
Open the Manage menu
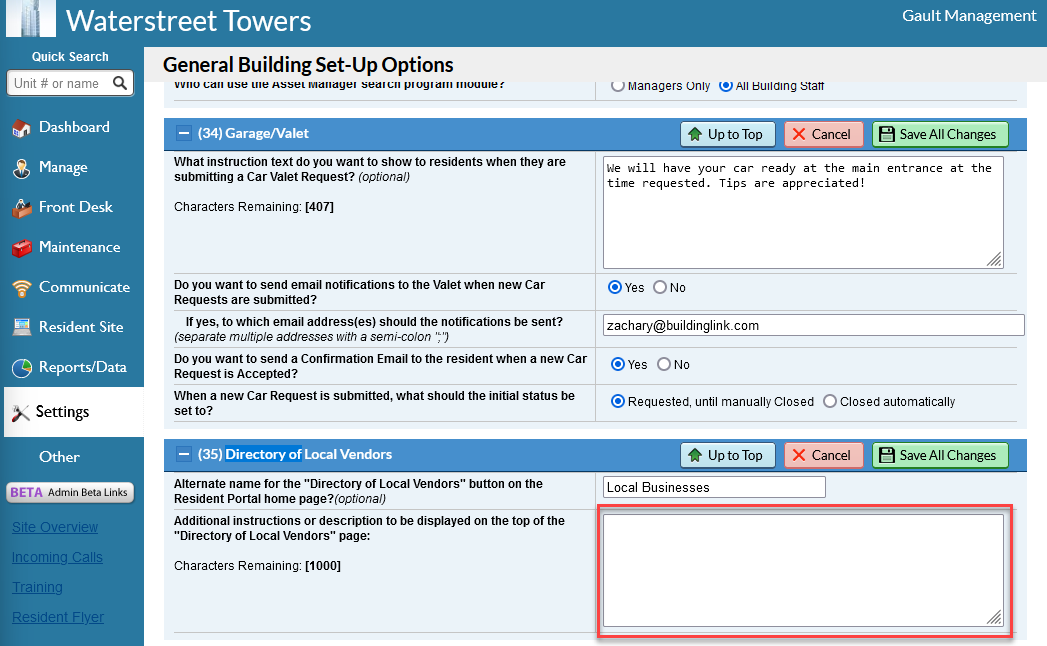pyautogui.click(x=63, y=167)
